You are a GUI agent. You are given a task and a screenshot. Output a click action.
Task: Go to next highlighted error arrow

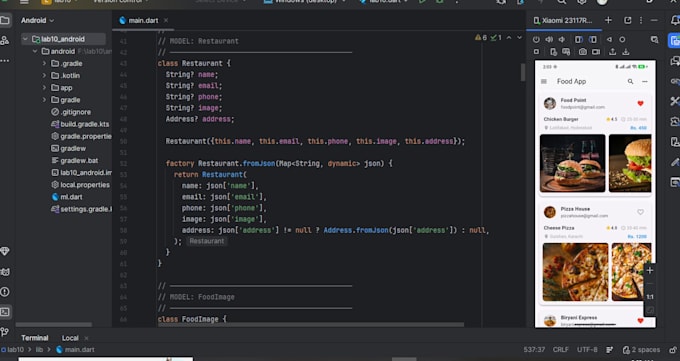(519, 38)
